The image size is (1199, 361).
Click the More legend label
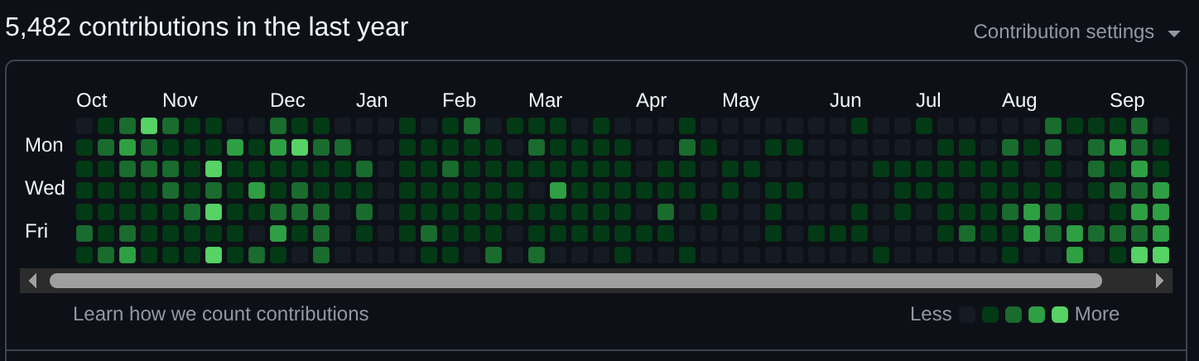tap(1097, 314)
